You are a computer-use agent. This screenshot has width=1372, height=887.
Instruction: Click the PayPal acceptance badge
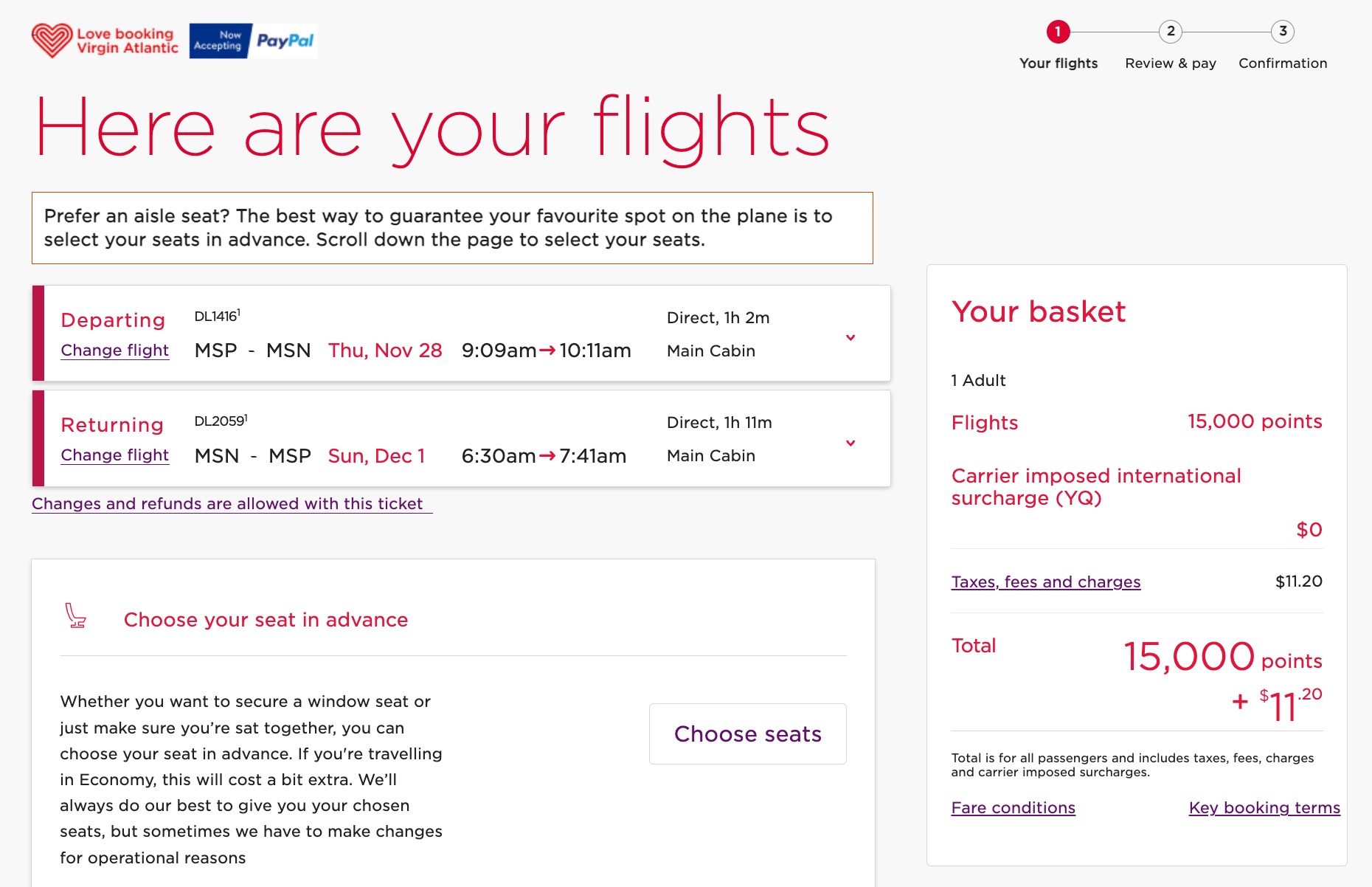(x=252, y=40)
